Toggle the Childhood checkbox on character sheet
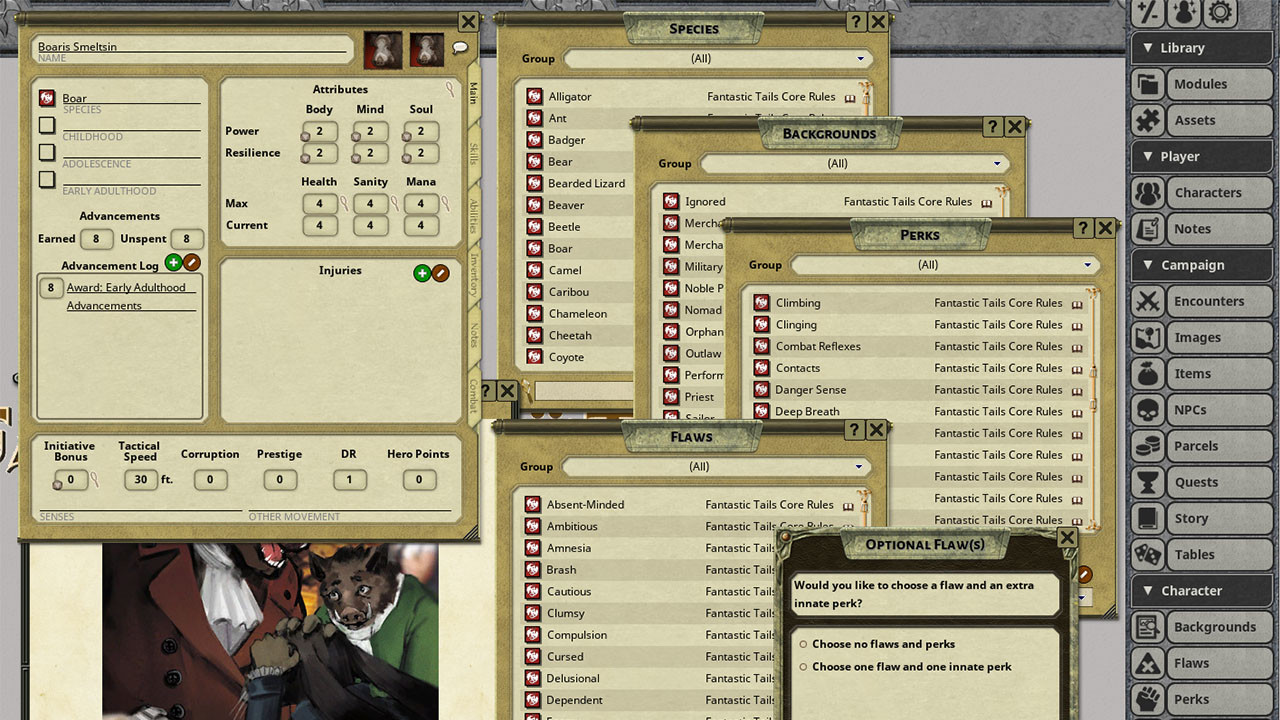This screenshot has height=720, width=1280. (x=47, y=125)
